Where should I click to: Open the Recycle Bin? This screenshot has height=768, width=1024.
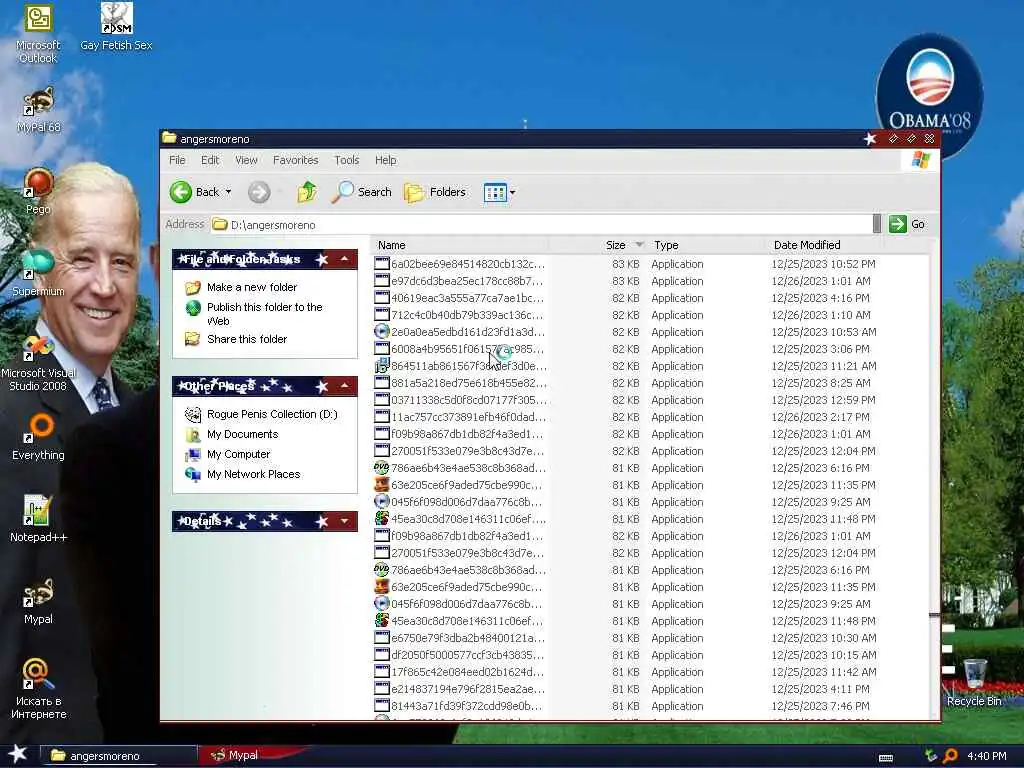pos(974,682)
